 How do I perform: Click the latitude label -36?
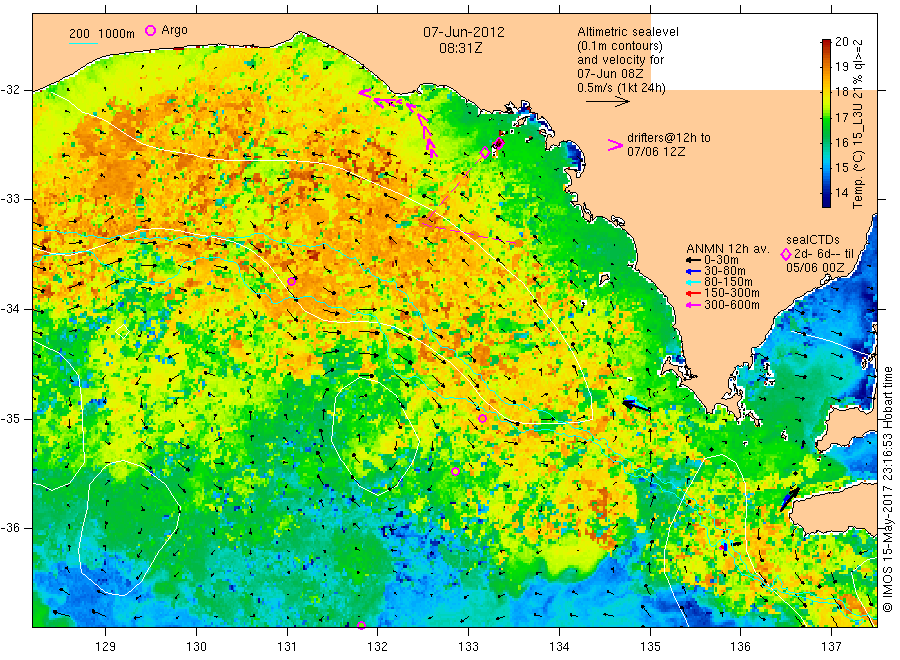(10, 528)
